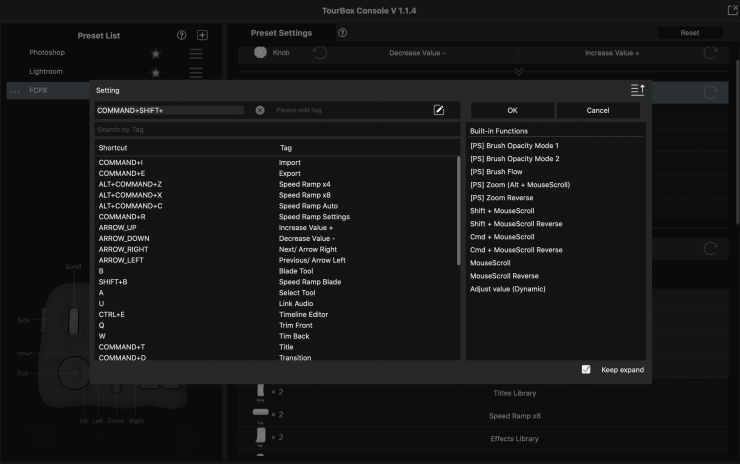Click the add preset plus icon

(202, 35)
